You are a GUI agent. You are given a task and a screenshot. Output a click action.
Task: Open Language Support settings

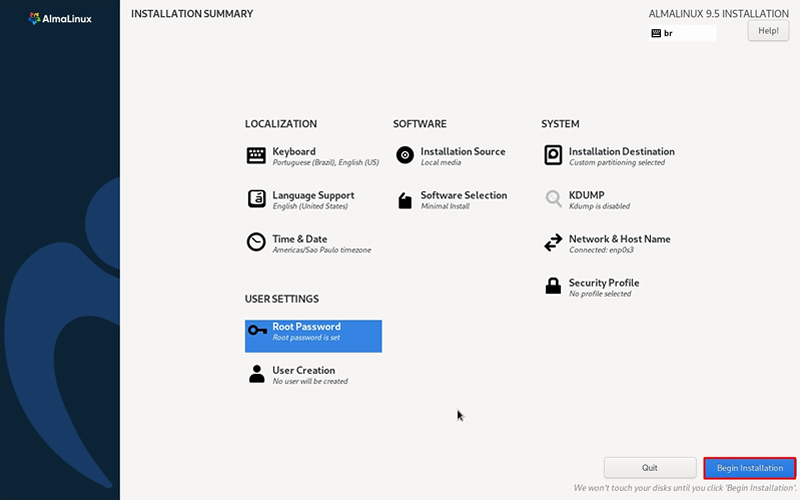pos(313,195)
